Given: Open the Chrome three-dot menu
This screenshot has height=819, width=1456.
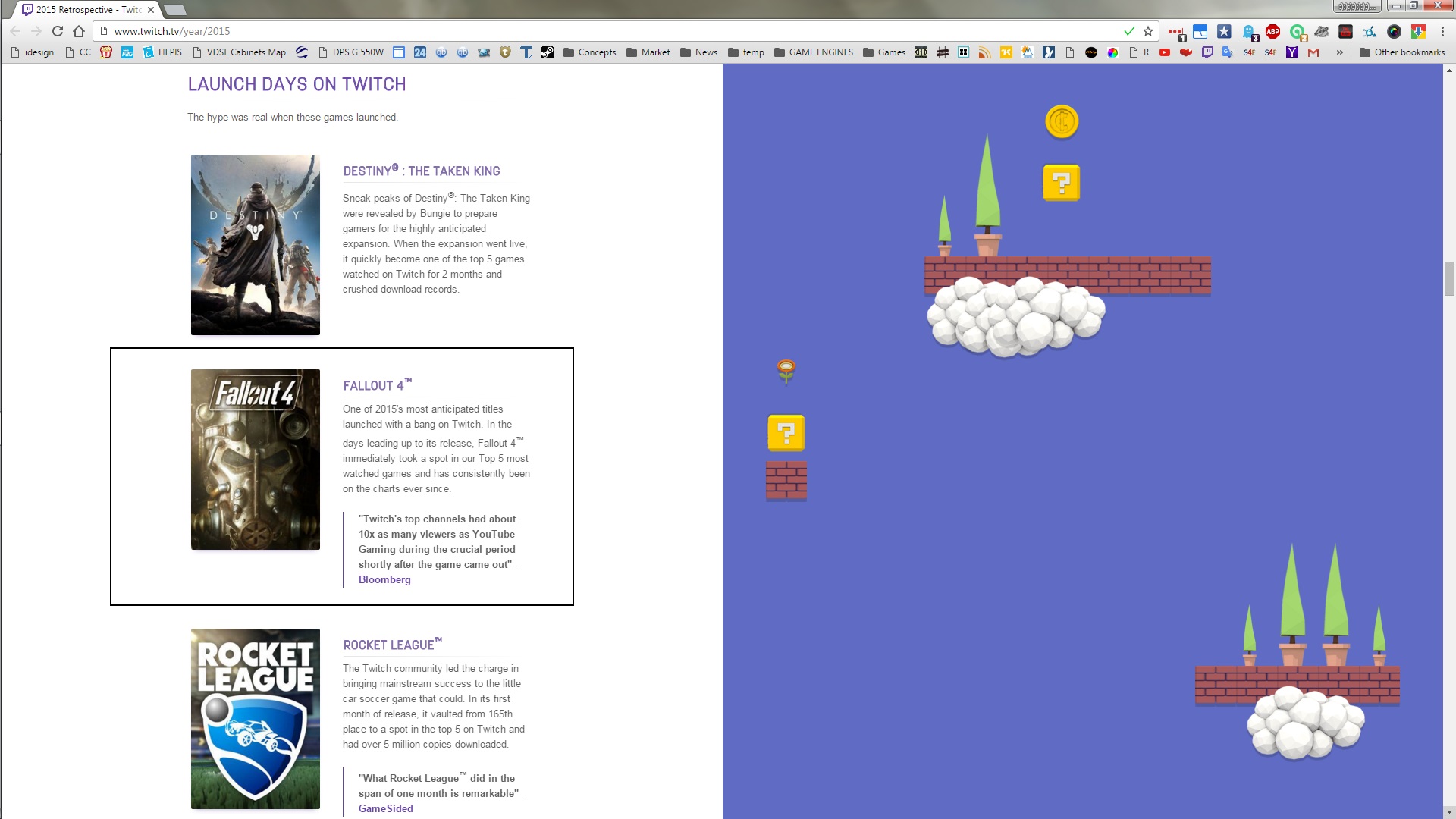Looking at the screenshot, I should click(1442, 31).
